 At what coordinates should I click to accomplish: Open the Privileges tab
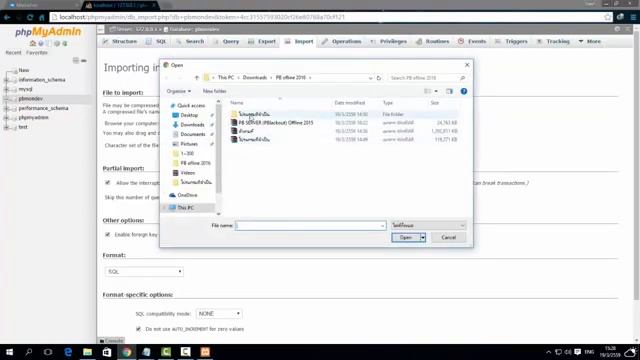coord(389,41)
